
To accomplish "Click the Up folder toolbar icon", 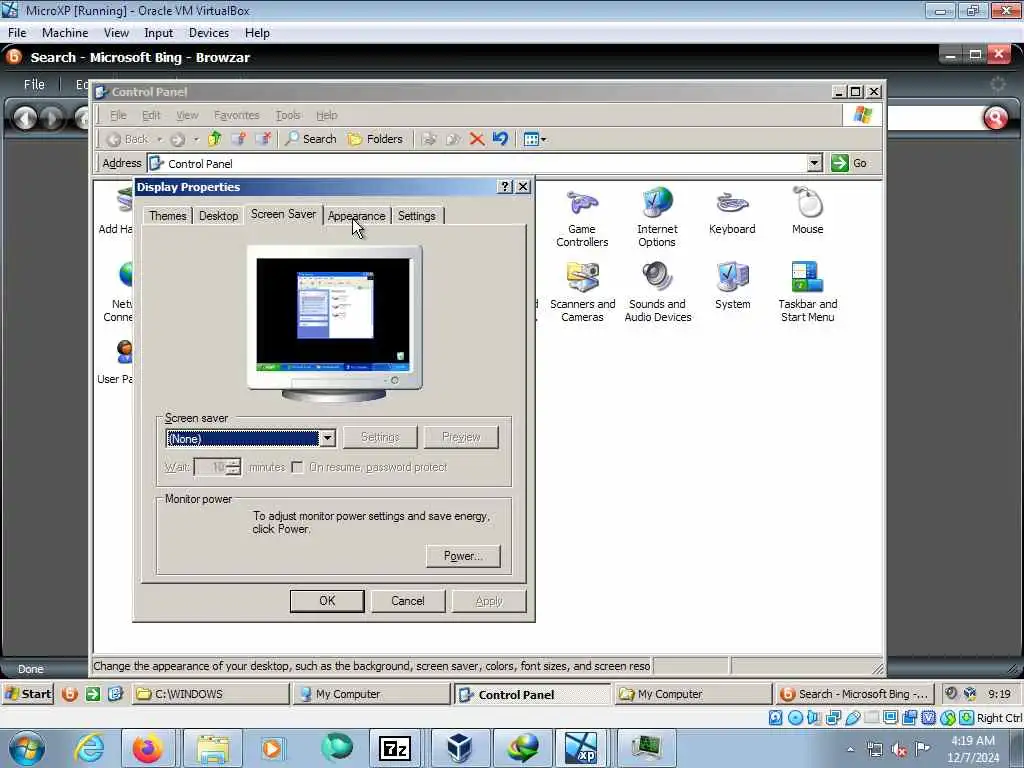I will 214,139.
